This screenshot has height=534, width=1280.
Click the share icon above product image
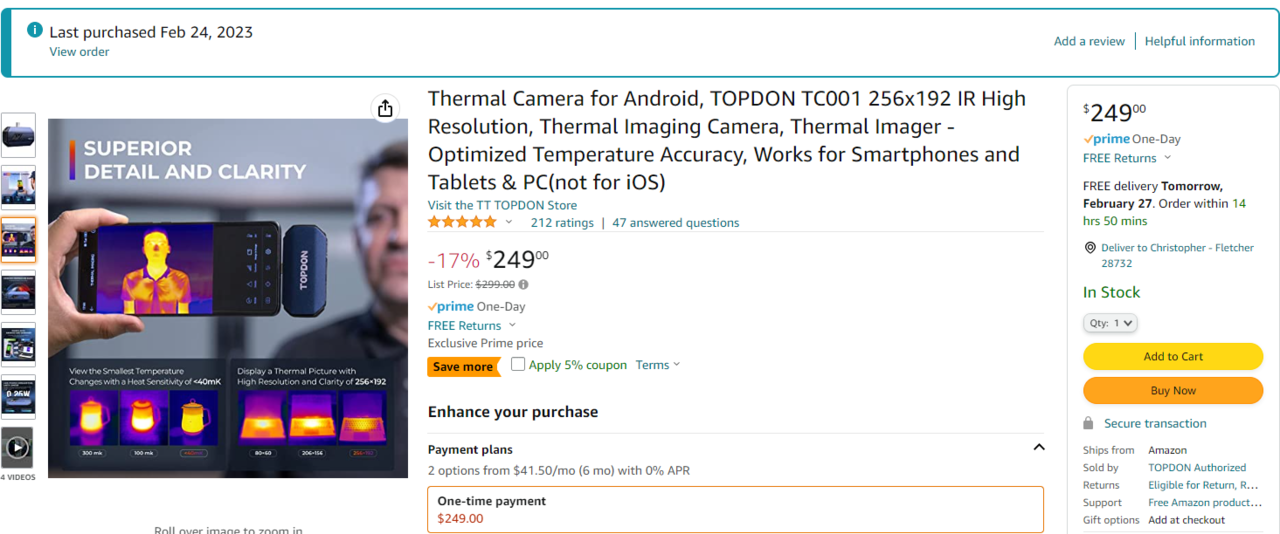(x=386, y=109)
